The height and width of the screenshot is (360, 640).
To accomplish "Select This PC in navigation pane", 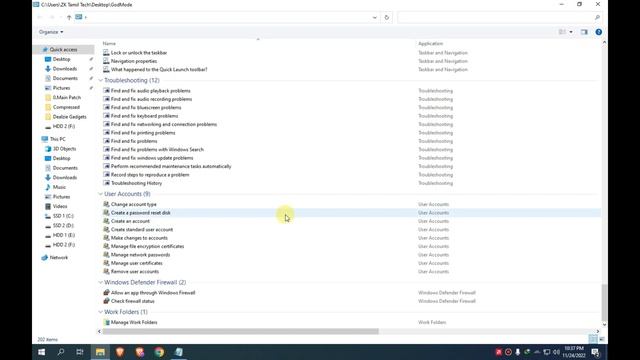I will 57,139.
